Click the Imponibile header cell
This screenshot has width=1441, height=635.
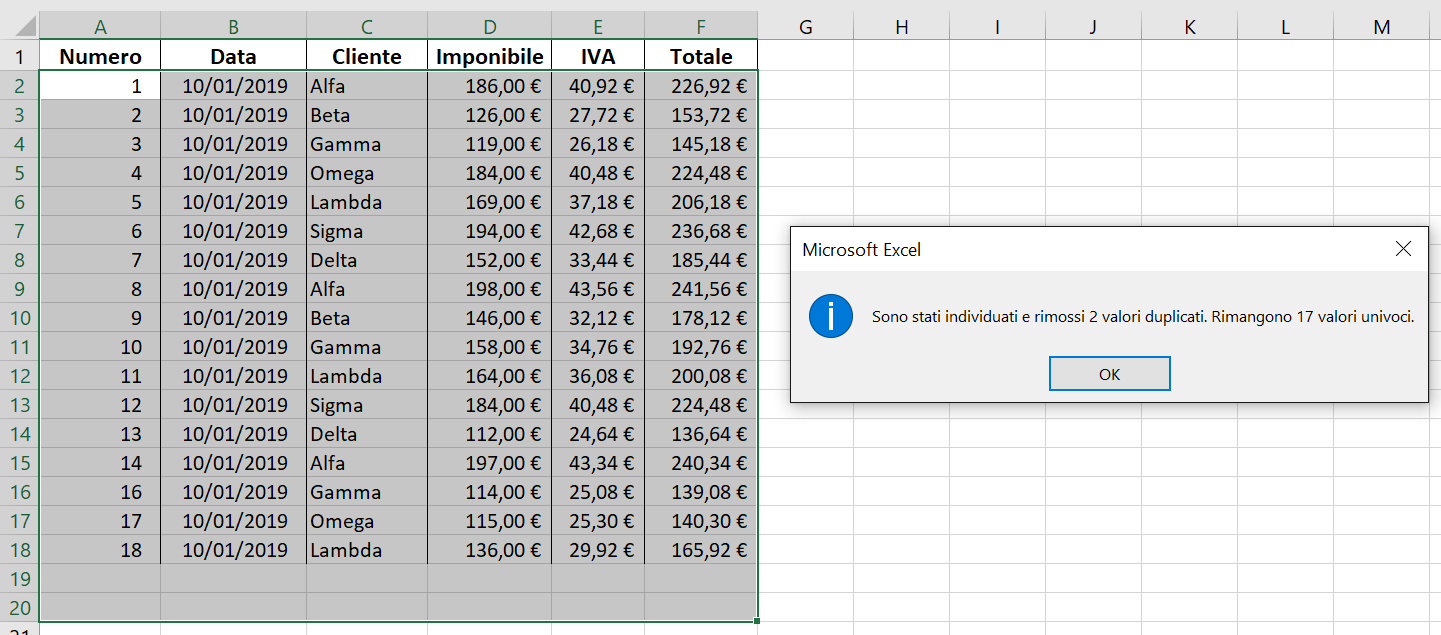489,56
